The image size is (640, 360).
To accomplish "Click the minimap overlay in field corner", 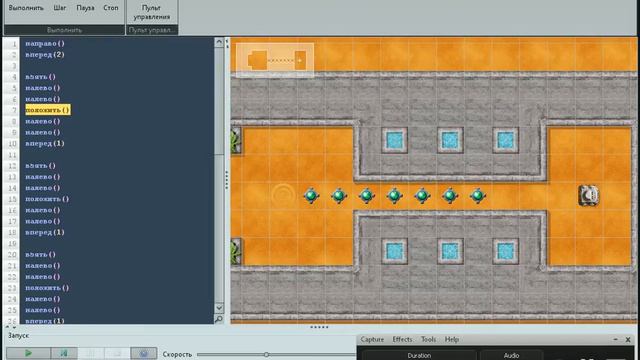I will [x=275, y=60].
